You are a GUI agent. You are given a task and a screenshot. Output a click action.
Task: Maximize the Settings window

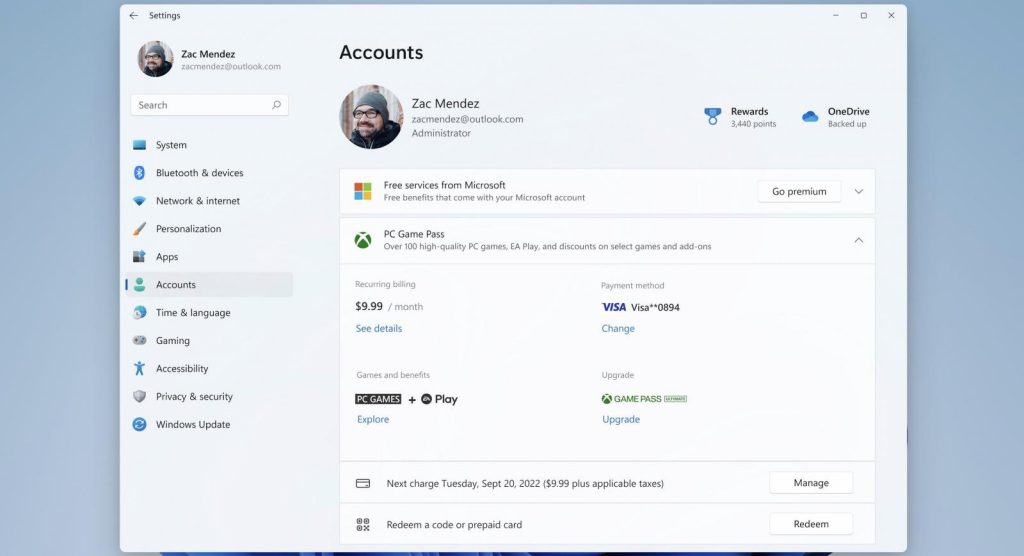coord(863,15)
